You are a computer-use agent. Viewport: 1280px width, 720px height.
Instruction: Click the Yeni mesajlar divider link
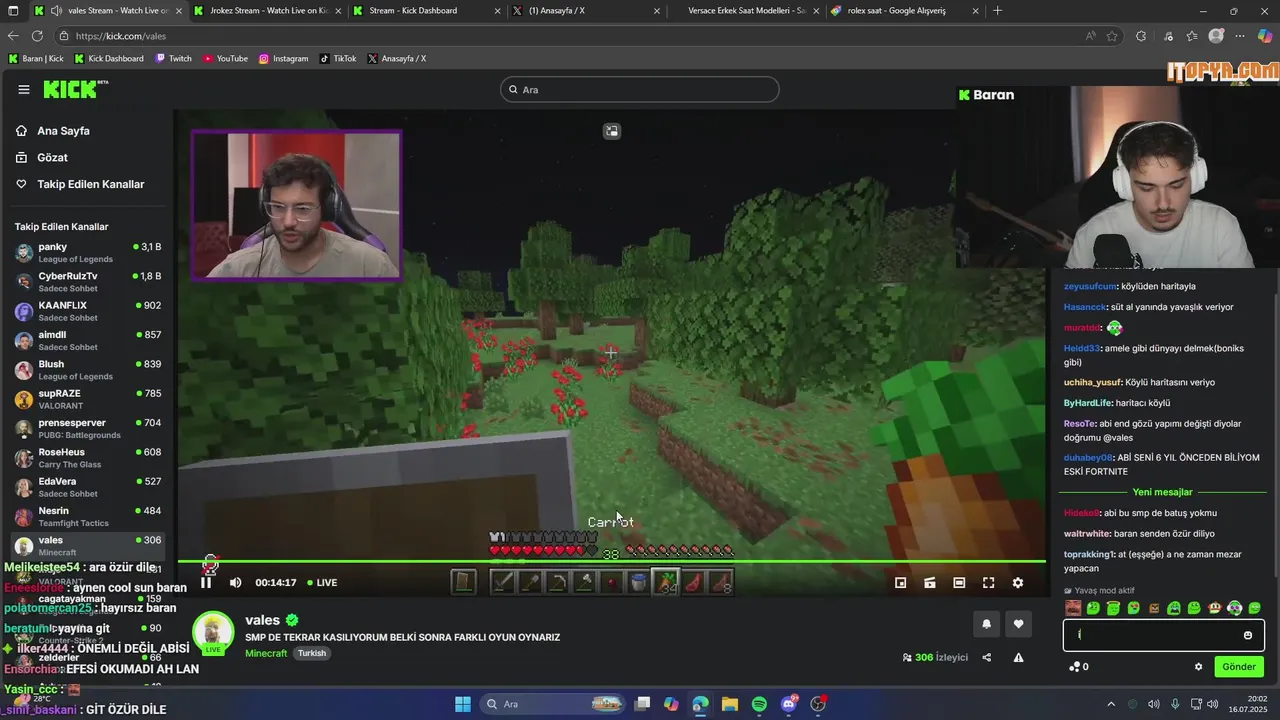[x=1162, y=492]
